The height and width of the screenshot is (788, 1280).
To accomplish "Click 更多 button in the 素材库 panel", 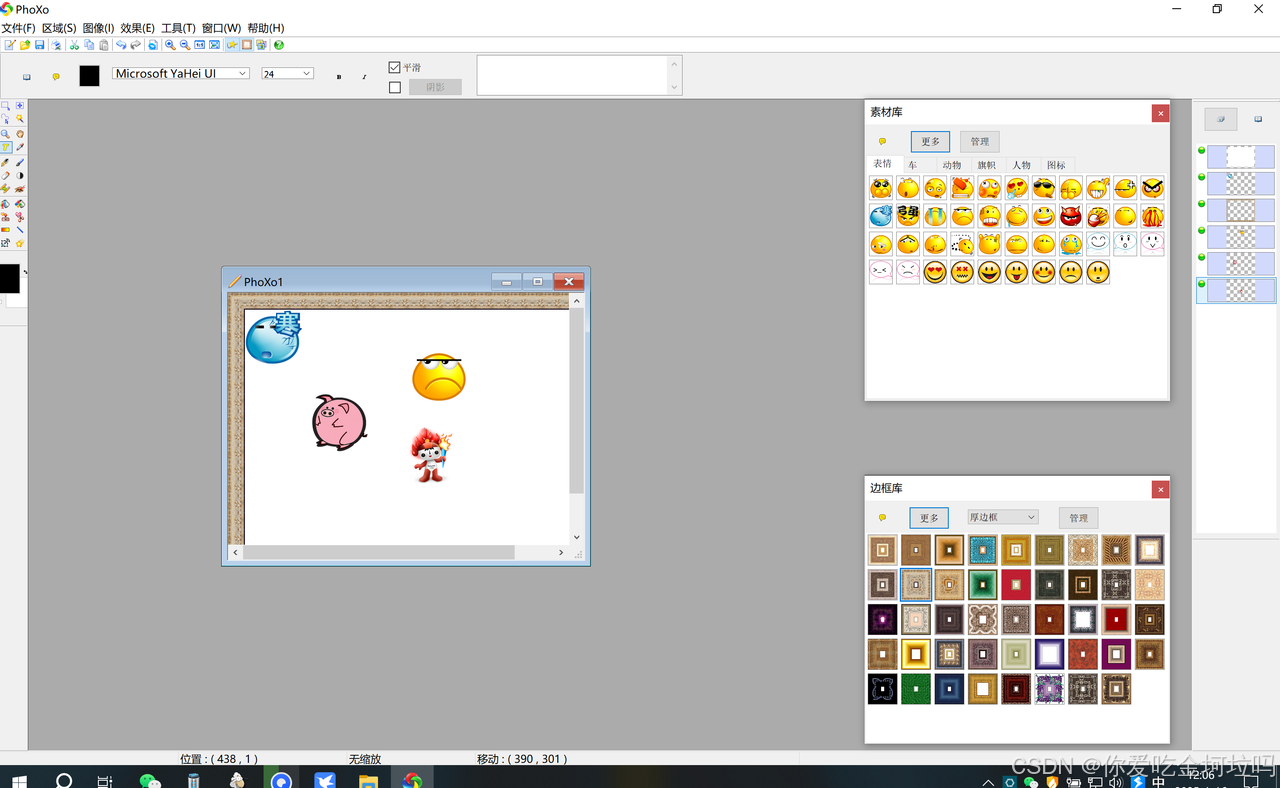I will (930, 141).
